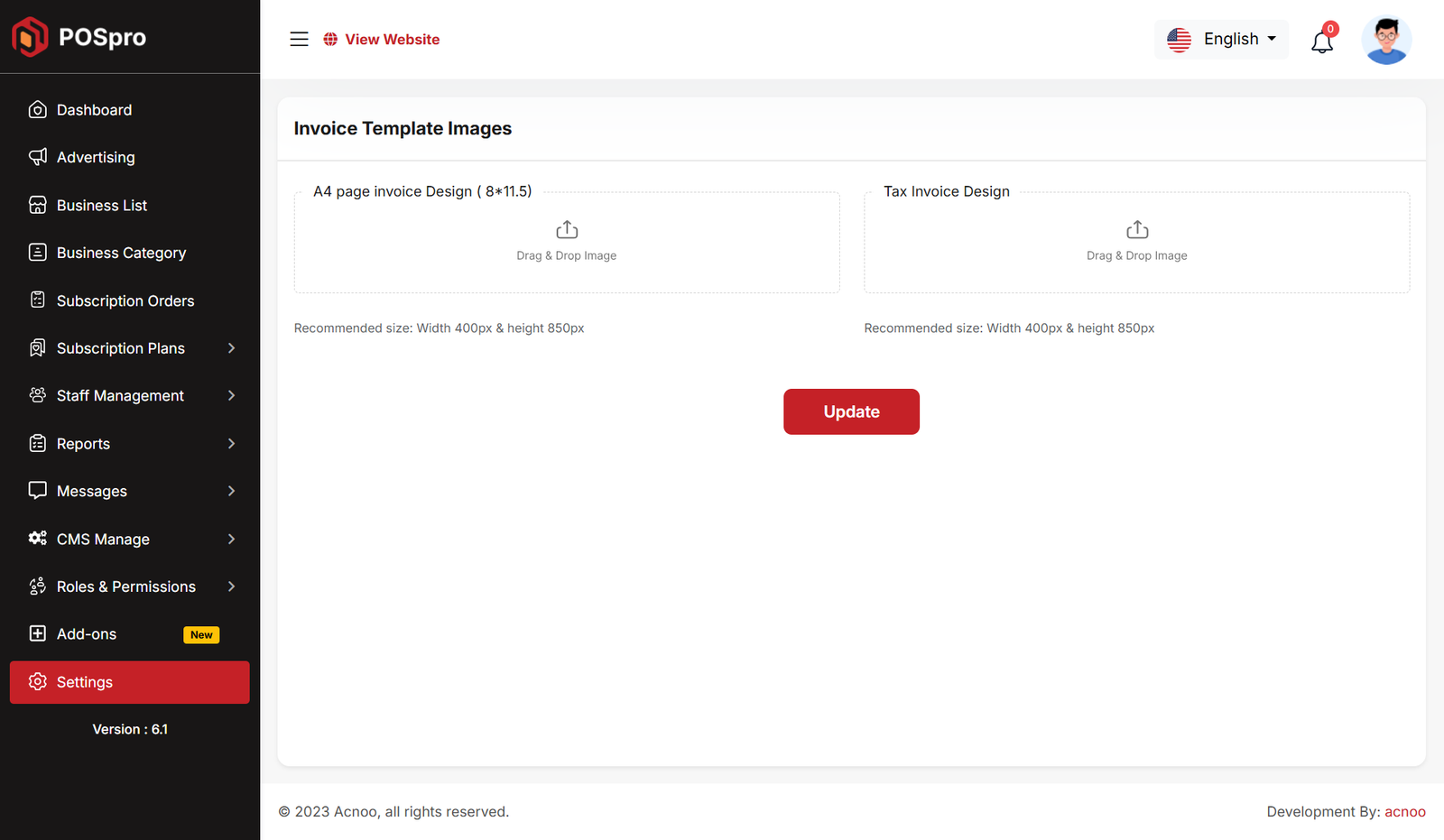This screenshot has height=840, width=1444.
Task: Expand the Subscription Plans submenu
Action: (231, 348)
